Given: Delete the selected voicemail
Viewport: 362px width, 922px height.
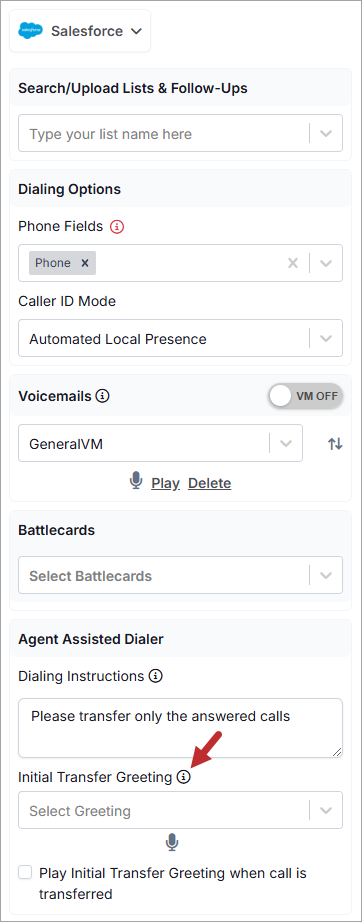Looking at the screenshot, I should (209, 483).
